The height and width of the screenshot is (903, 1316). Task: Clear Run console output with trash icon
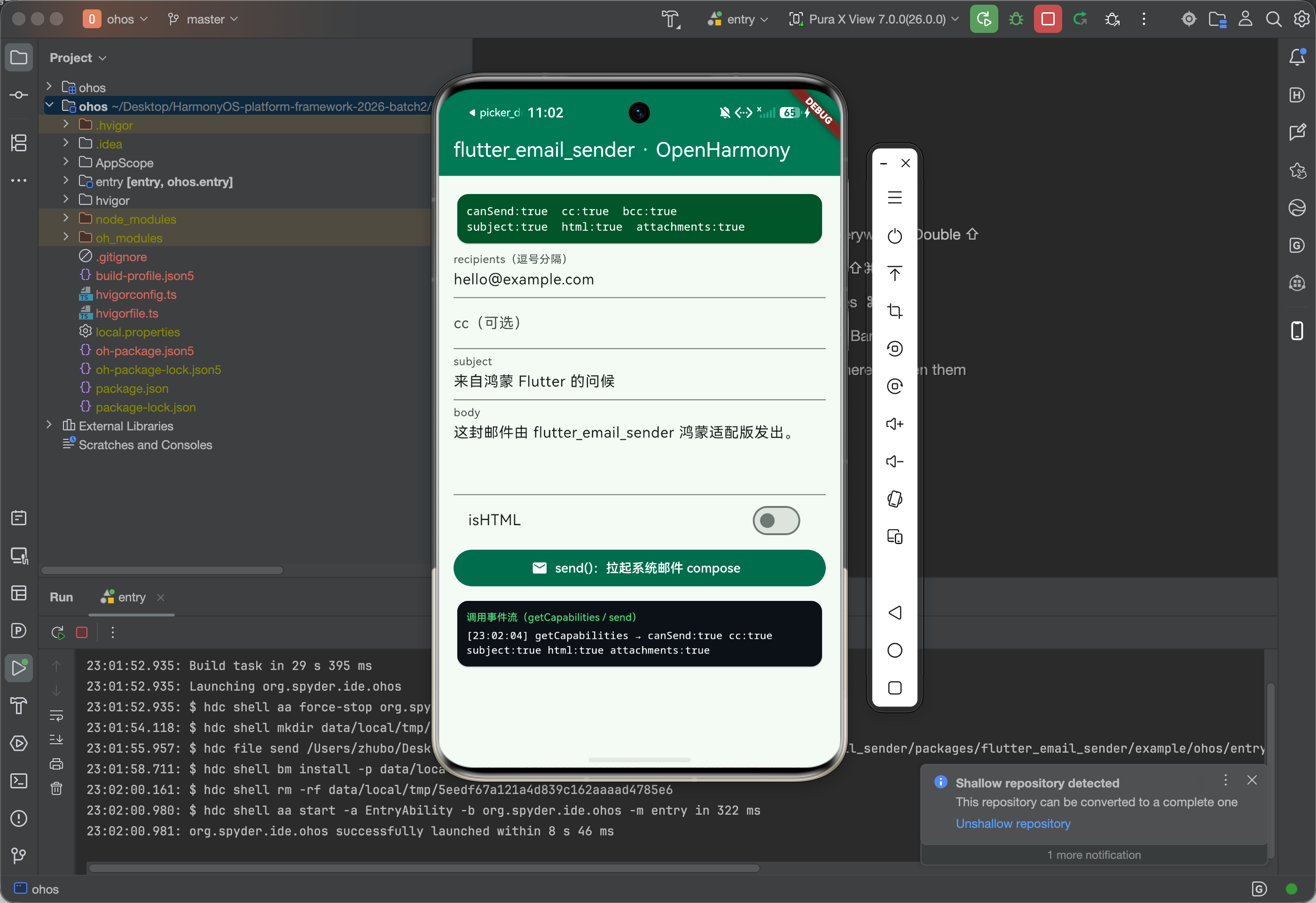pos(56,788)
